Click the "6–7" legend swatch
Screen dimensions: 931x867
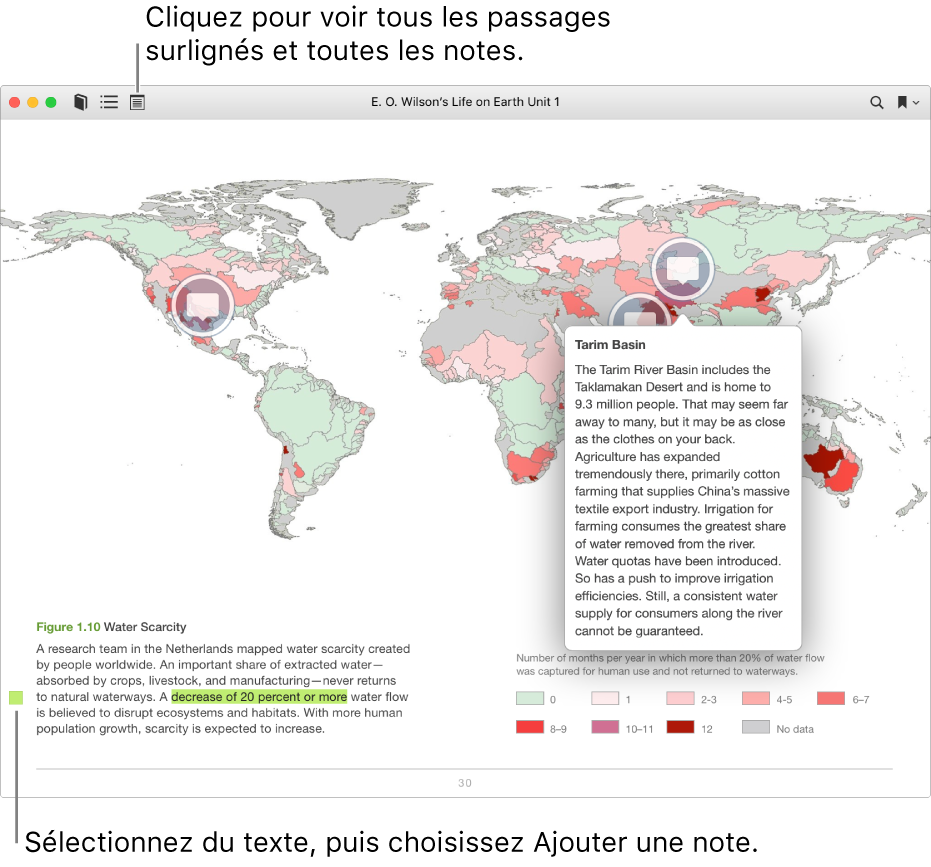coord(831,698)
